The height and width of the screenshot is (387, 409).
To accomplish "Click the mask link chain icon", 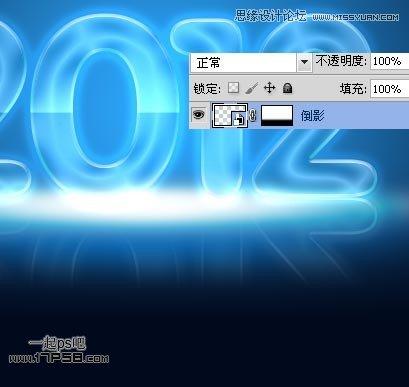I will (253, 115).
